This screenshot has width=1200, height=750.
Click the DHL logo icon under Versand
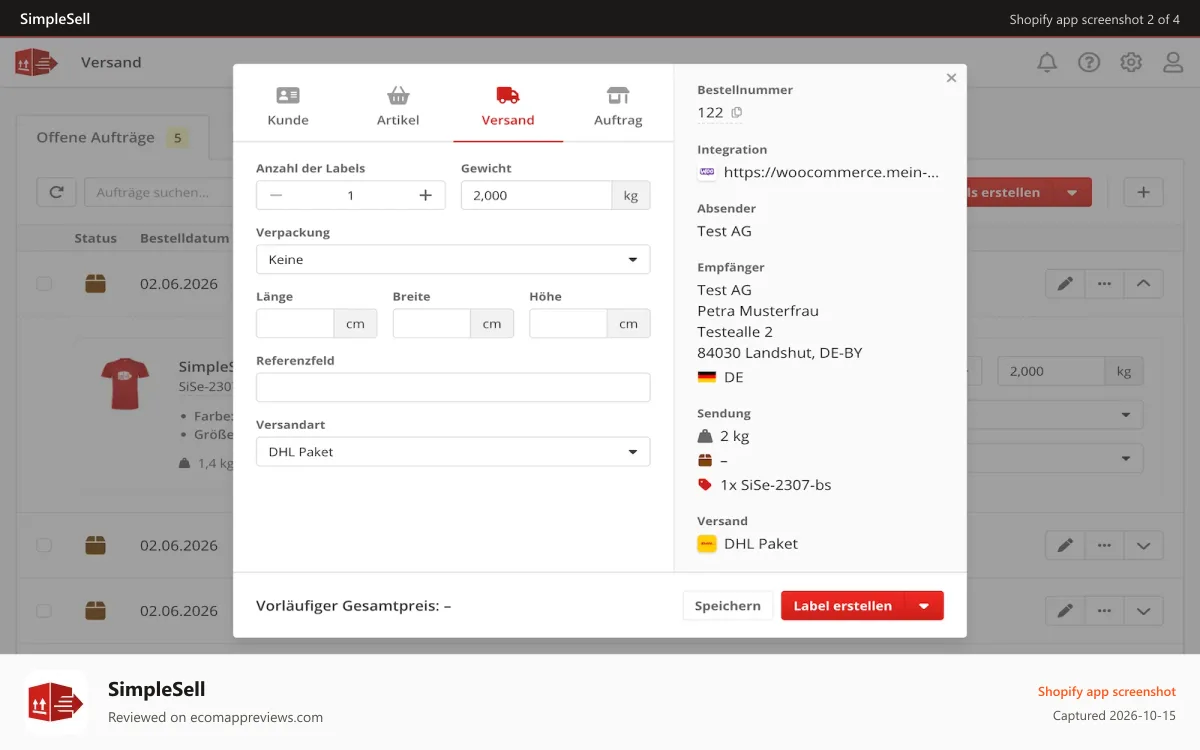point(707,544)
